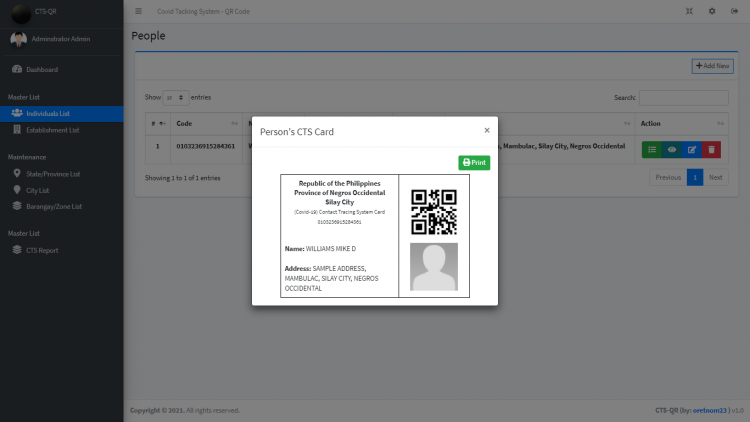Image resolution: width=750 pixels, height=422 pixels.
Task: Click the CTS-QR brand text
Action: click(x=45, y=11)
